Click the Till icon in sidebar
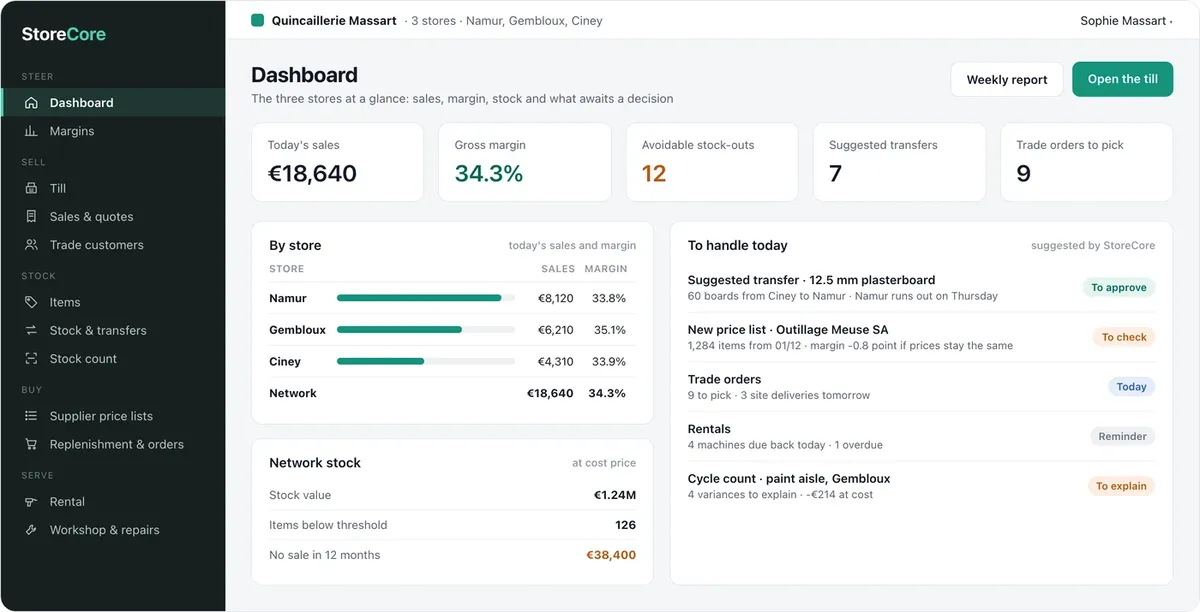Viewport: 1200px width, 612px height. point(31,188)
